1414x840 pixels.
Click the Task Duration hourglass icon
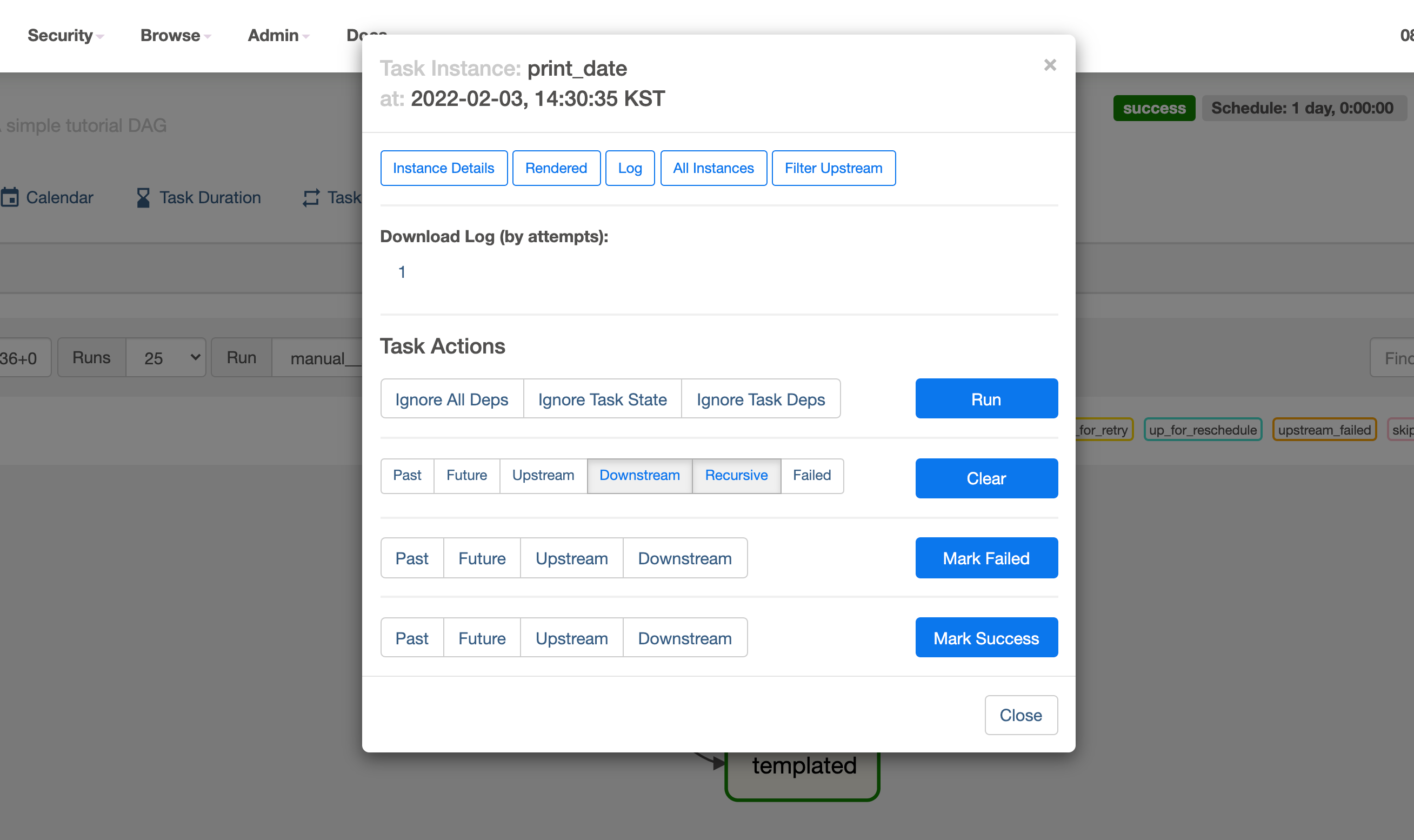[143, 197]
